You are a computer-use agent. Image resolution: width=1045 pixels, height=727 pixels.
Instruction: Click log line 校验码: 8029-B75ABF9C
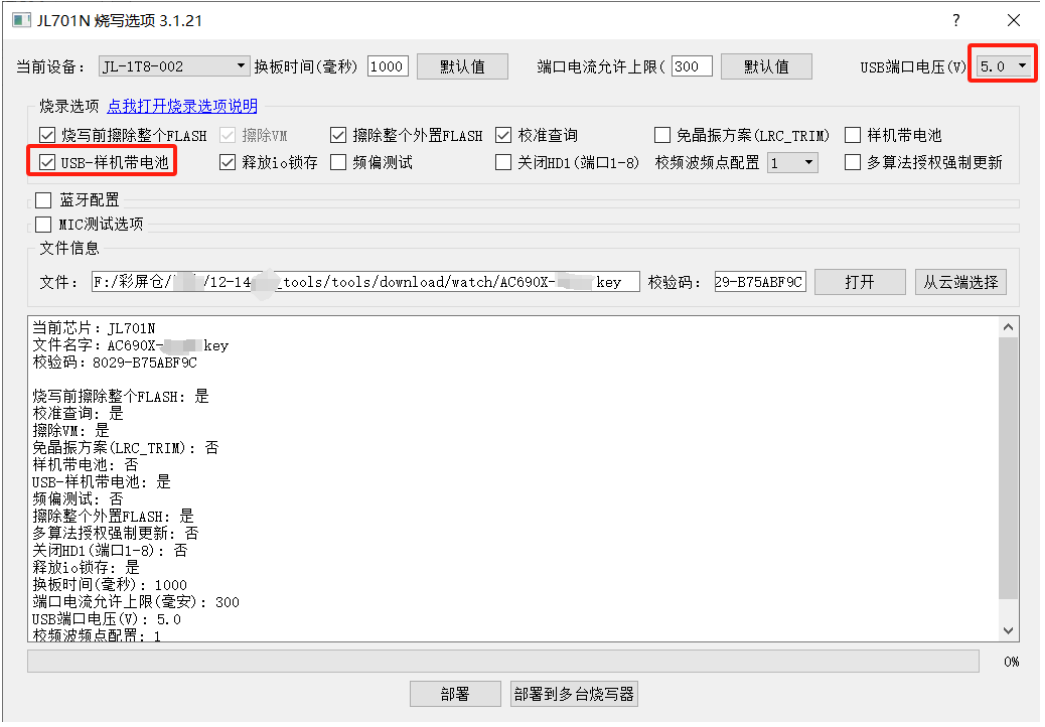115,363
